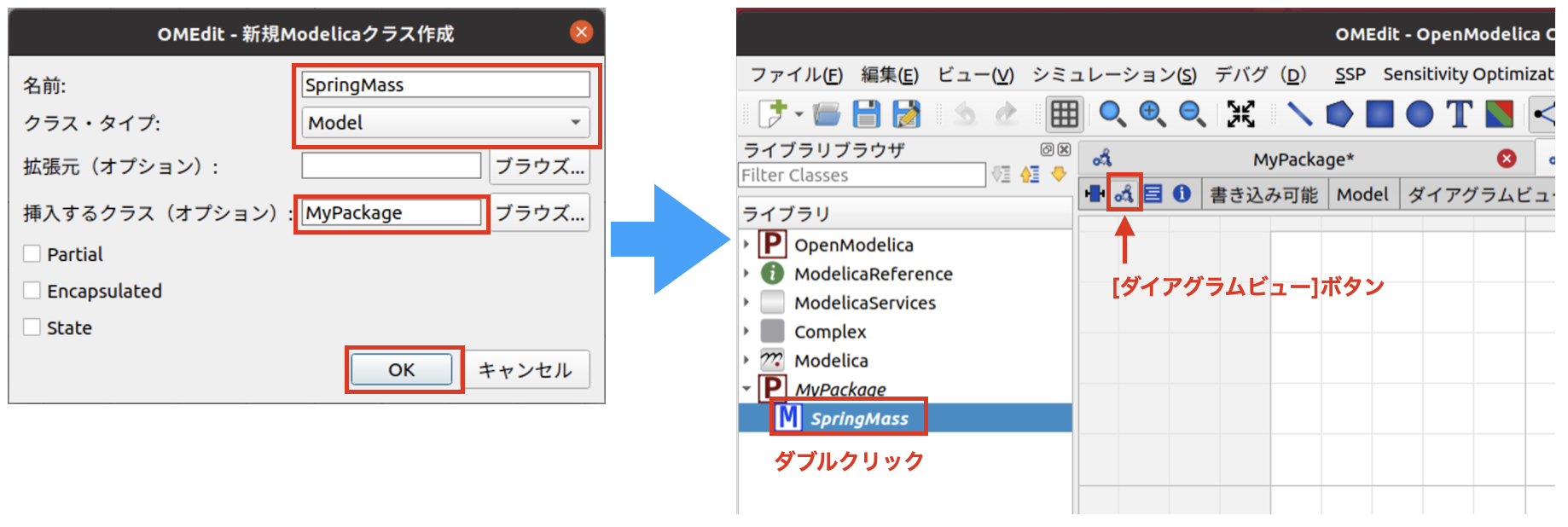The width and height of the screenshot is (1568, 527).
Task: Select MyPackage in the library tree
Action: tap(840, 389)
